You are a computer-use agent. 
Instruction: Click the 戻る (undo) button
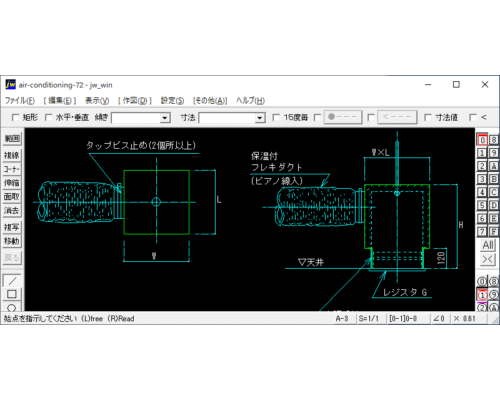click(12, 258)
